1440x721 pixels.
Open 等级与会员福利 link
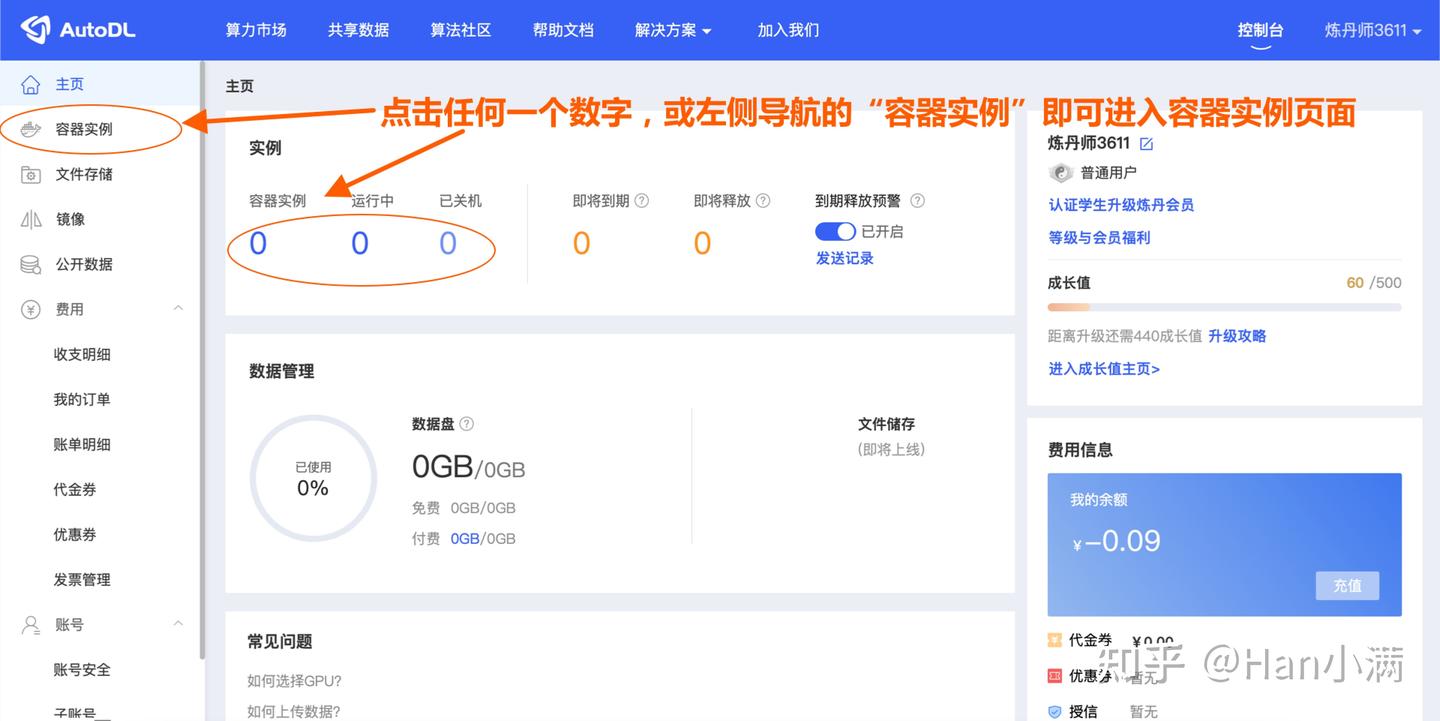pyautogui.click(x=1099, y=238)
